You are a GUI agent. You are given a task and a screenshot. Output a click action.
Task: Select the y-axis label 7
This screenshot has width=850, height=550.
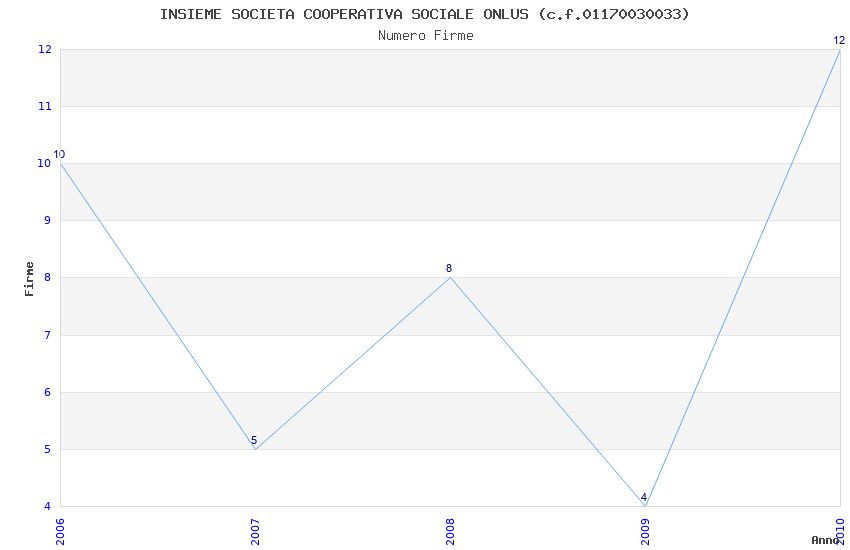[x=48, y=335]
